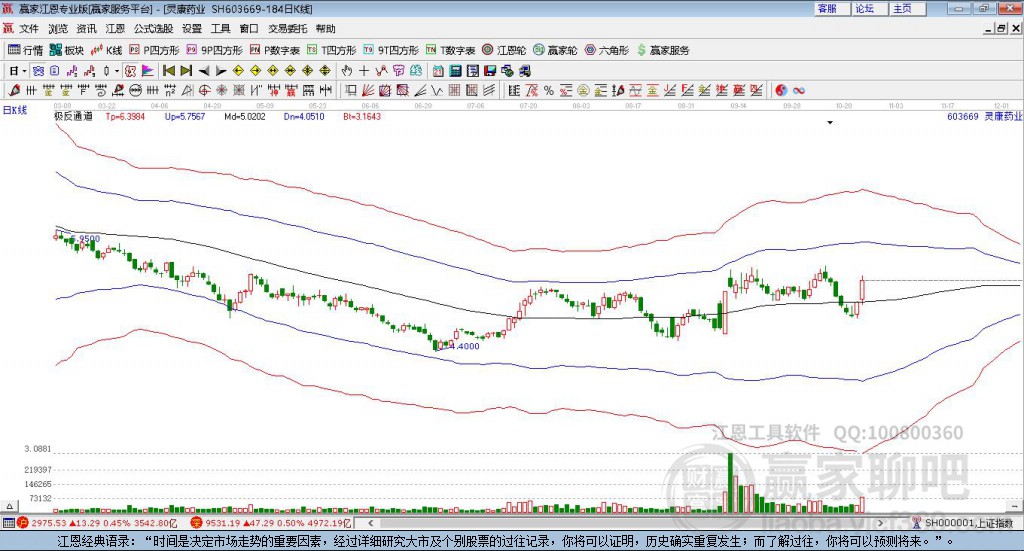
Task: Open the calculator icon
Action: (x=455, y=71)
